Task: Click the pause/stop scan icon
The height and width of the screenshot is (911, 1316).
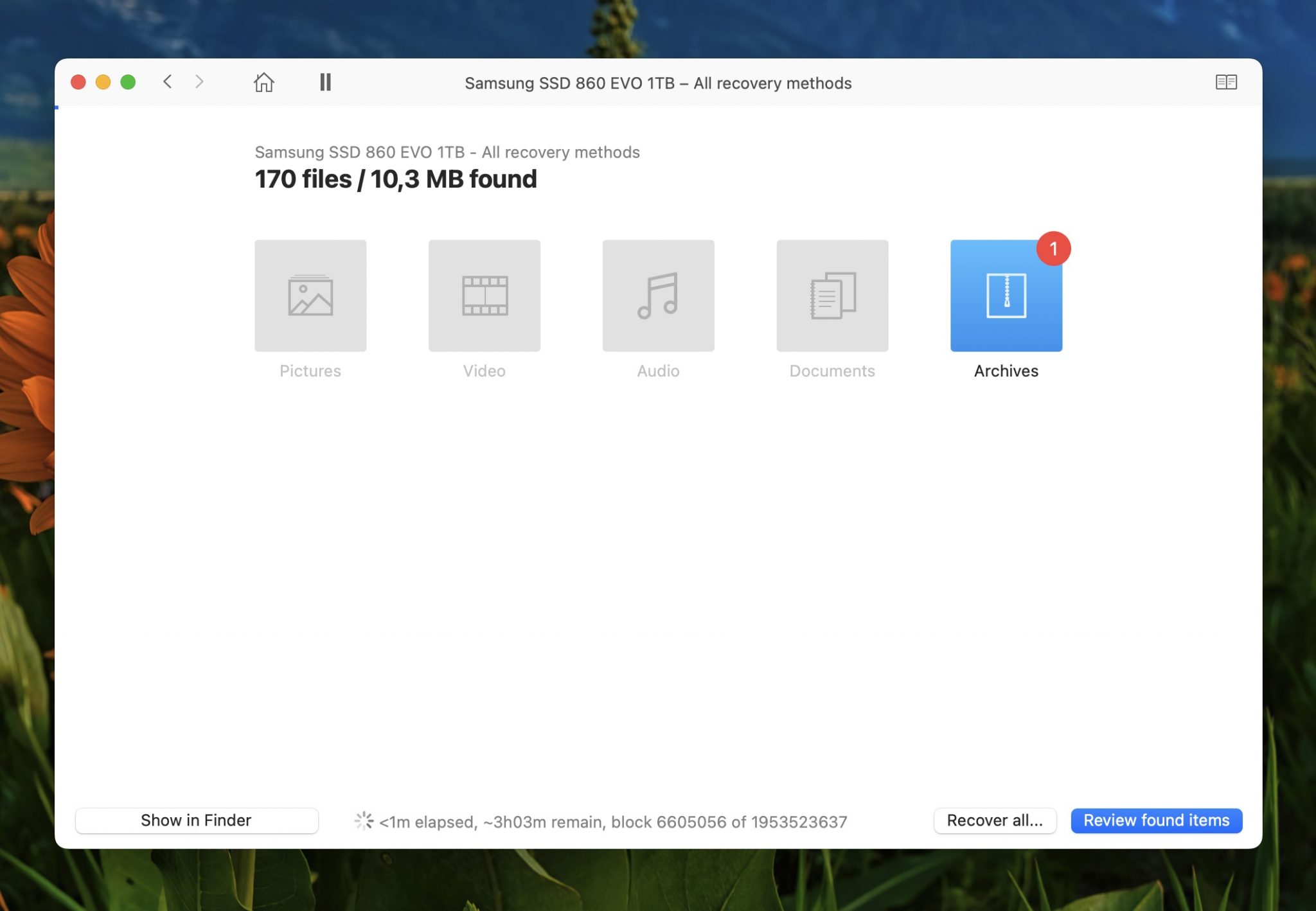Action: click(x=325, y=82)
